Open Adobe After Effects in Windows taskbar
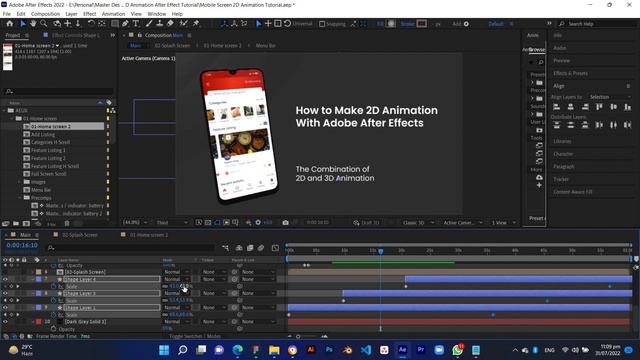 coord(402,350)
